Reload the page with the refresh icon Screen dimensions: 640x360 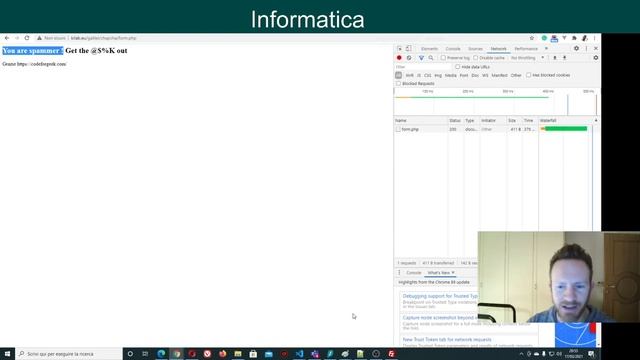click(x=27, y=38)
